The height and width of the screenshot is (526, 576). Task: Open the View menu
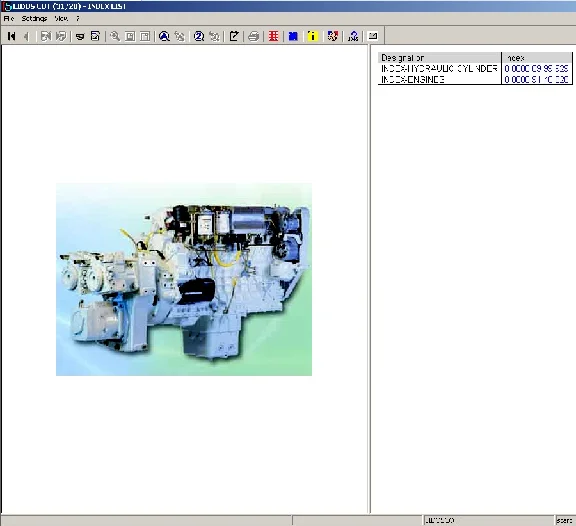[61, 18]
